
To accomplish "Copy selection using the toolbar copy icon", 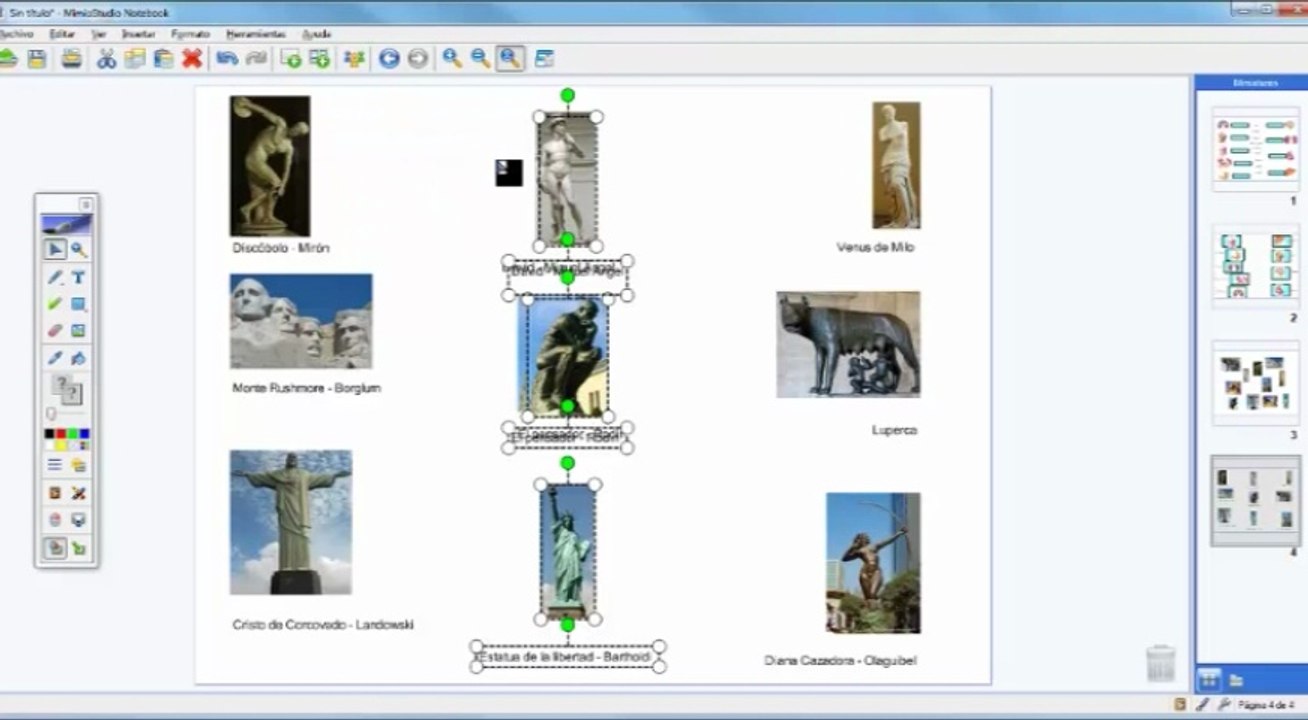I will (x=135, y=59).
